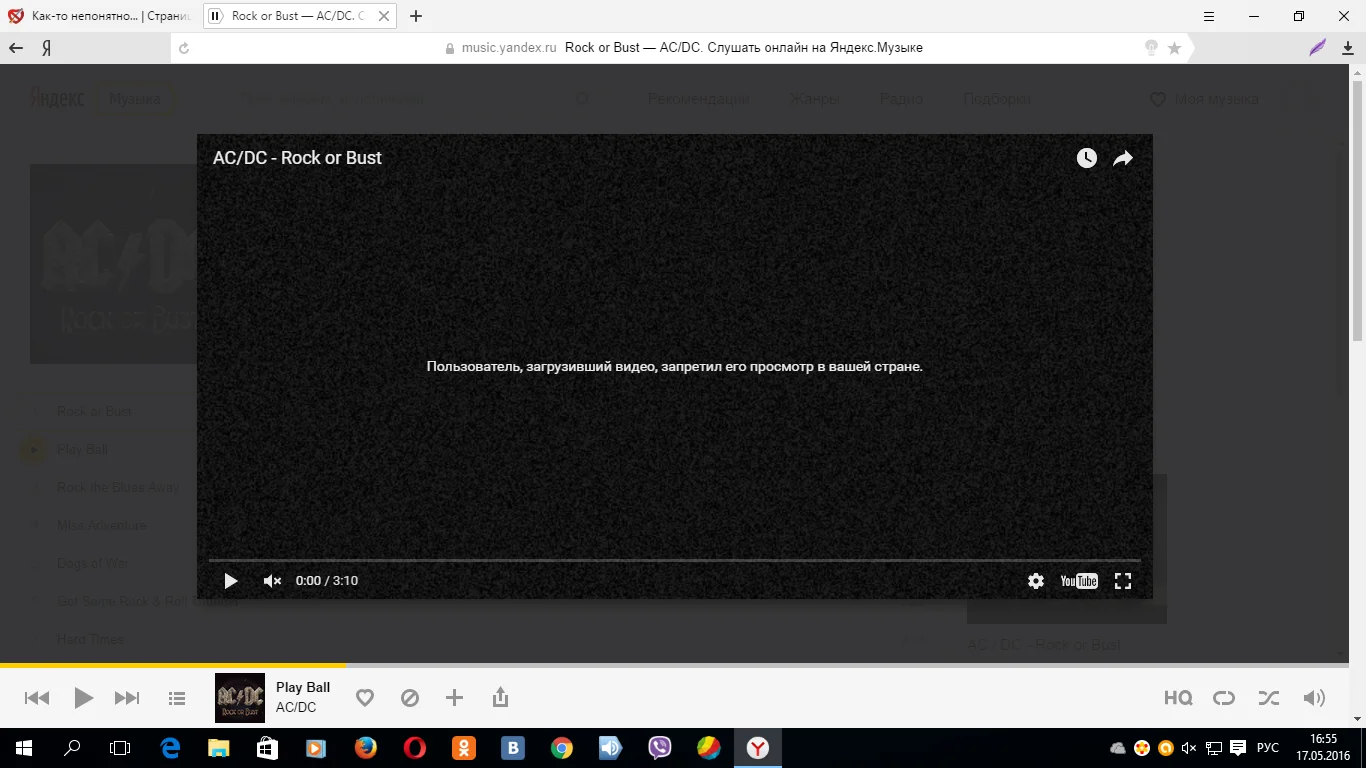Reload the page with refresh icon
The height and width of the screenshot is (768, 1366).
pyautogui.click(x=184, y=48)
